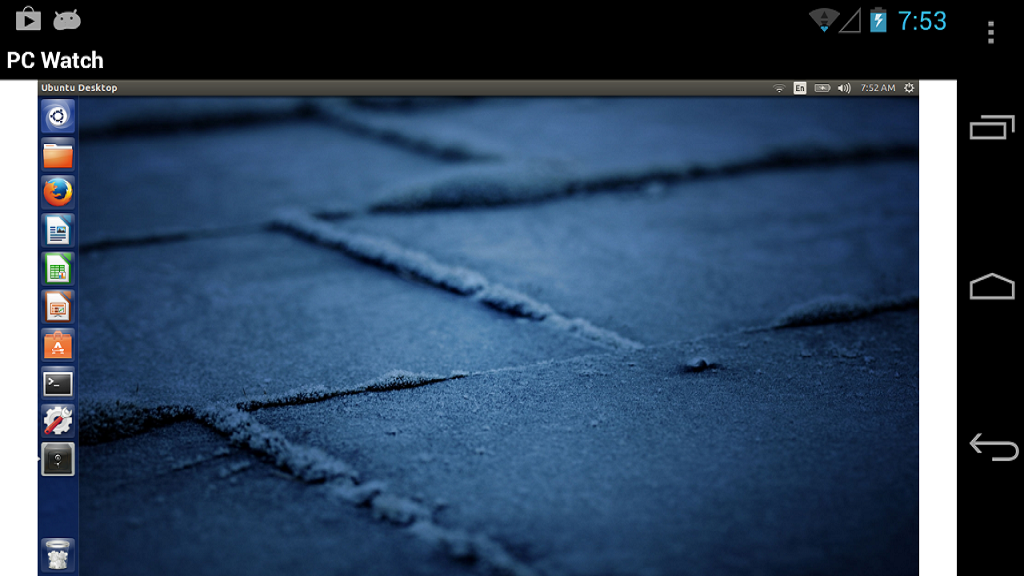The width and height of the screenshot is (1024, 576).
Task: Click the Ubuntu Desktop panel title
Action: (x=79, y=88)
